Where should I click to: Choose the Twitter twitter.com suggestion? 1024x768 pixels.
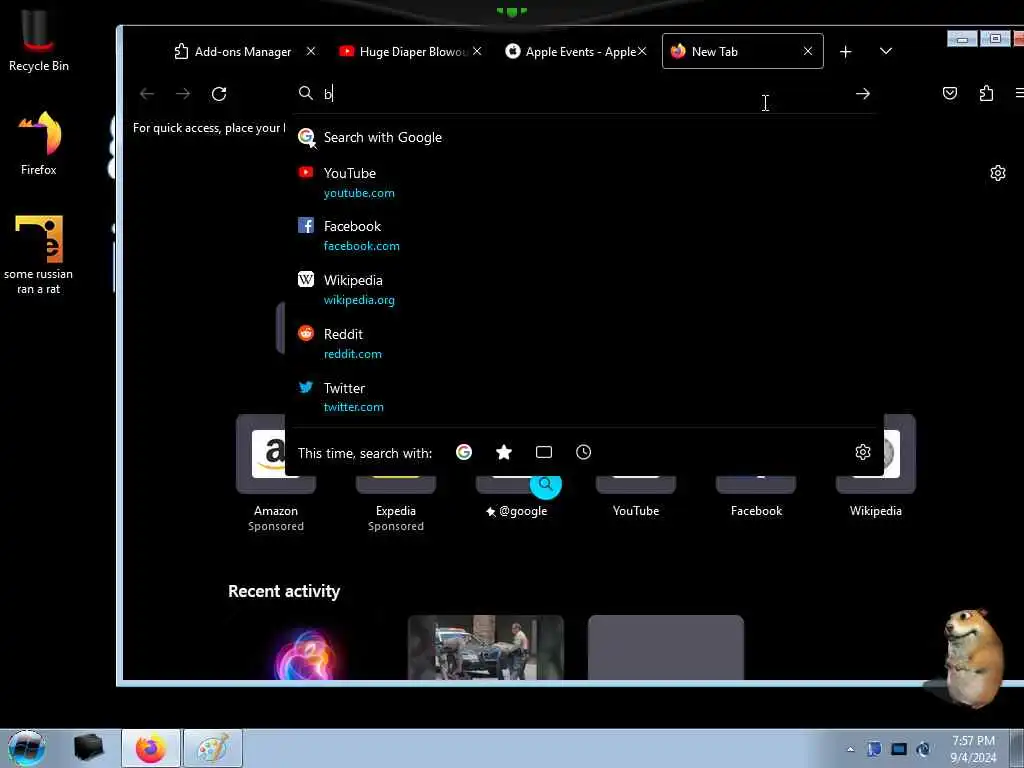[584, 396]
